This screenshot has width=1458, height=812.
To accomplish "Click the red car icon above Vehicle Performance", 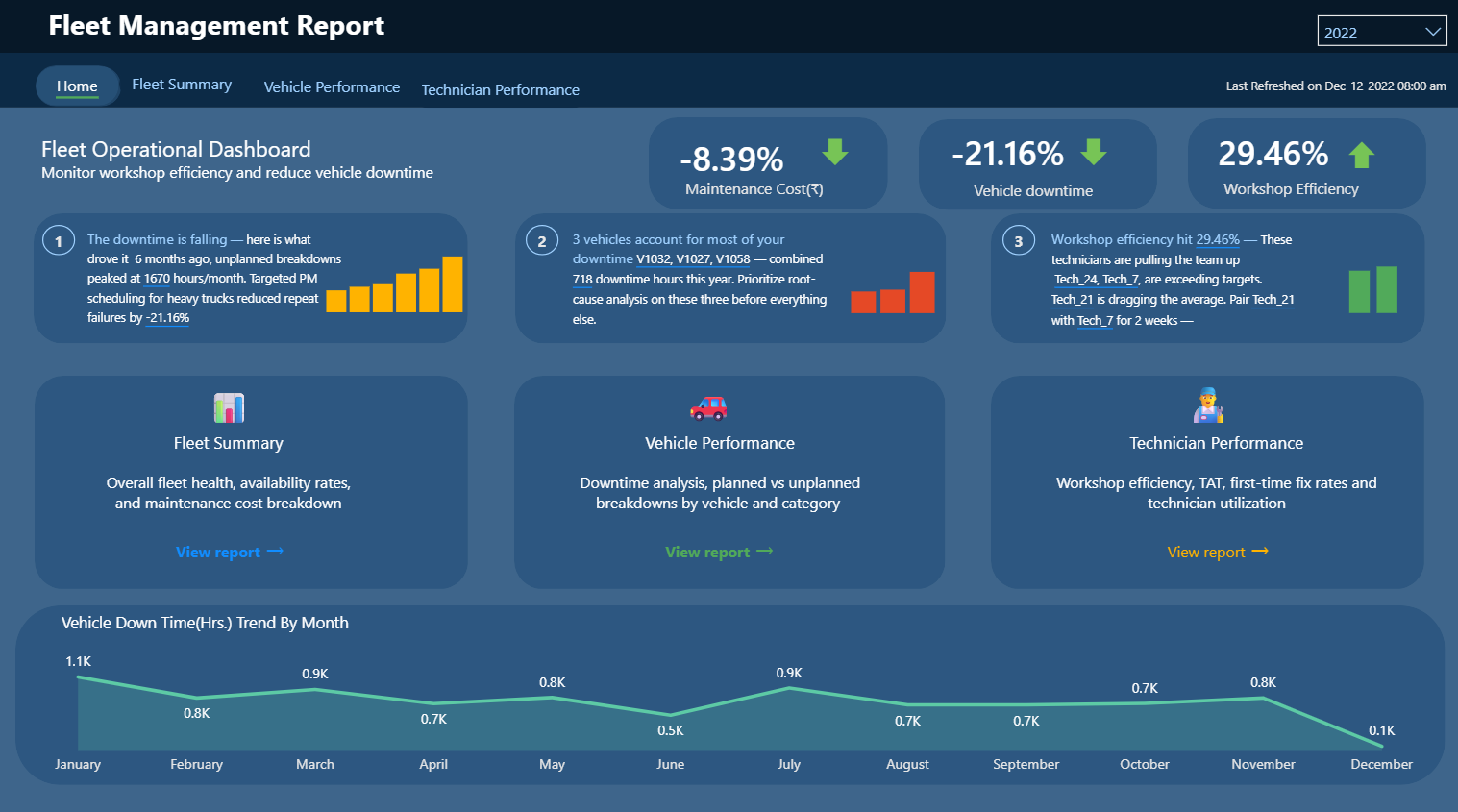I will [x=709, y=407].
